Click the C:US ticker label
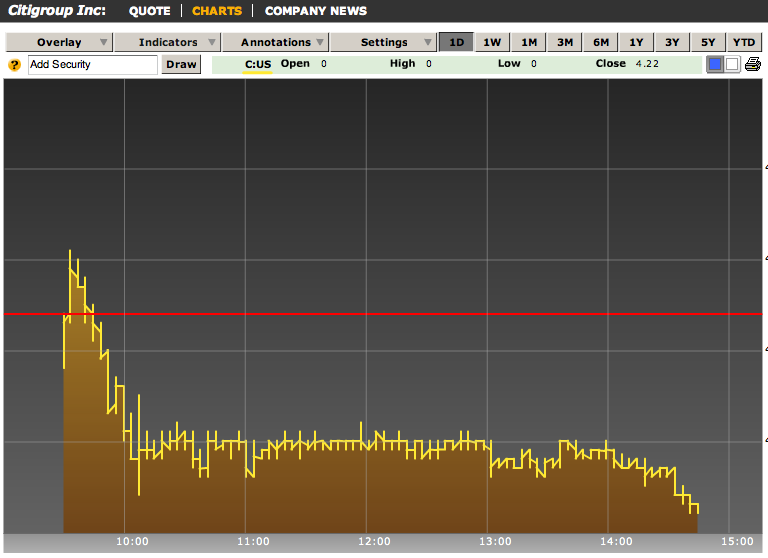This screenshot has width=768, height=558. click(258, 64)
